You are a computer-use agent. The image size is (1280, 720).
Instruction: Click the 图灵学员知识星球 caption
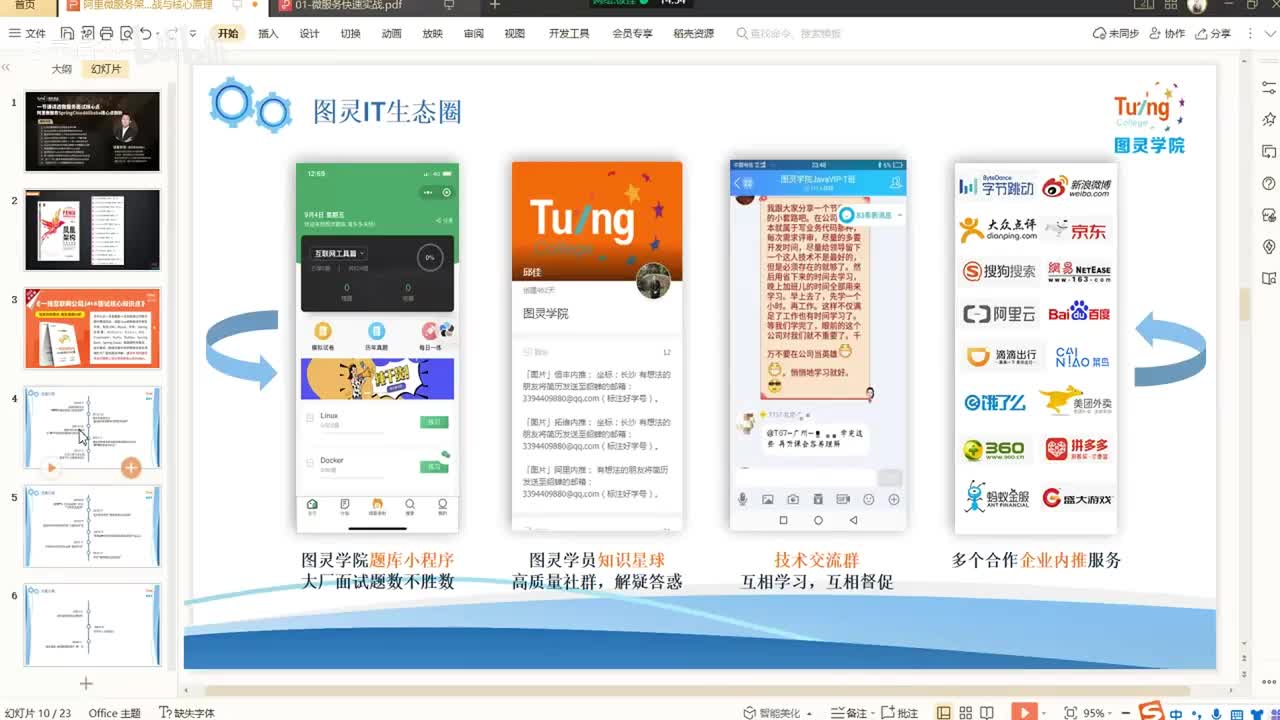[x=597, y=560]
